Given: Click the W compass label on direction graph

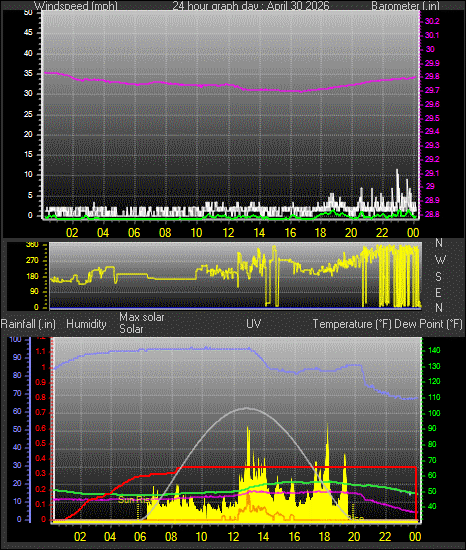Looking at the screenshot, I should click(440, 260).
